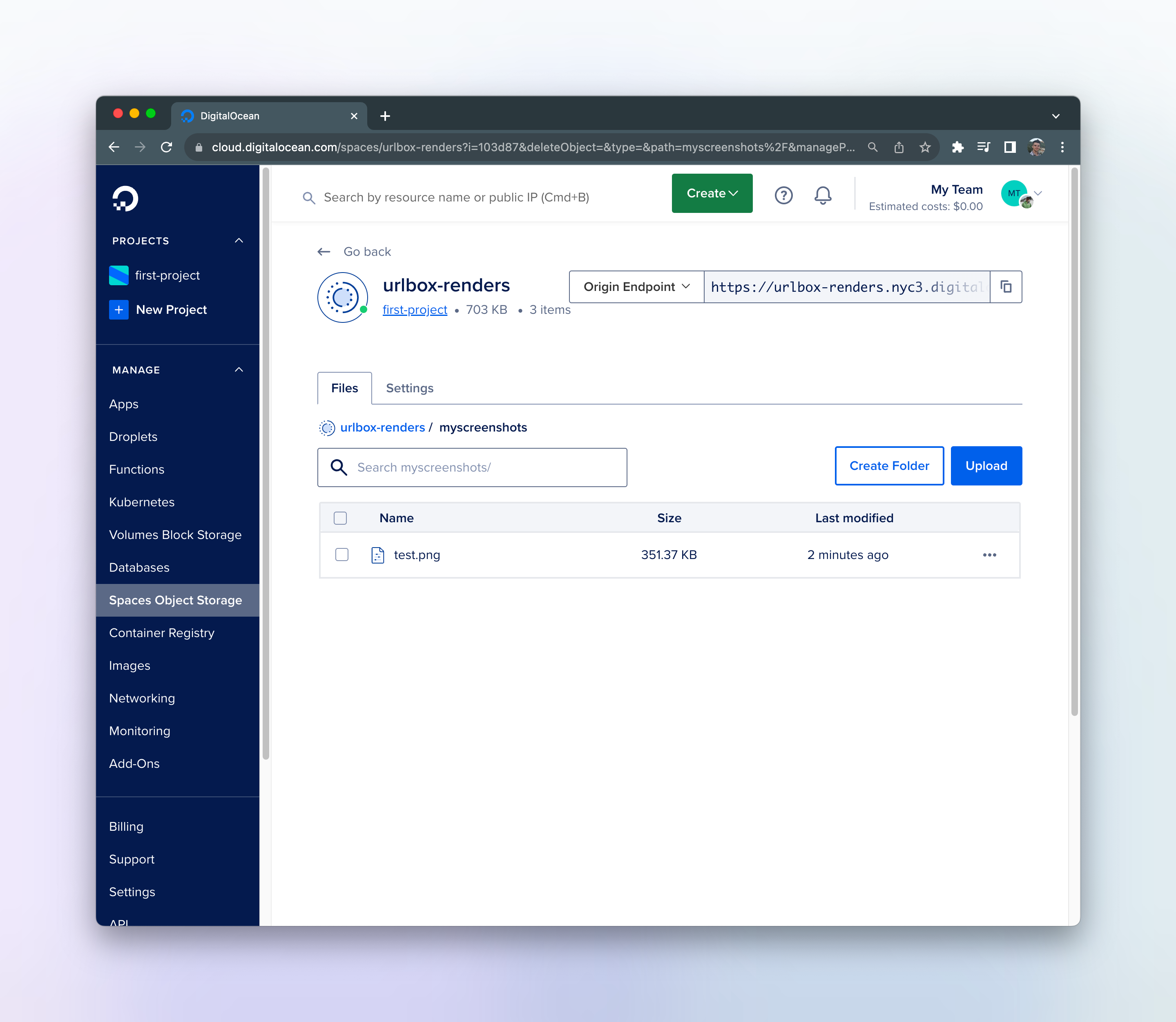
Task: Open the three-dot menu for test.png
Action: pos(989,555)
